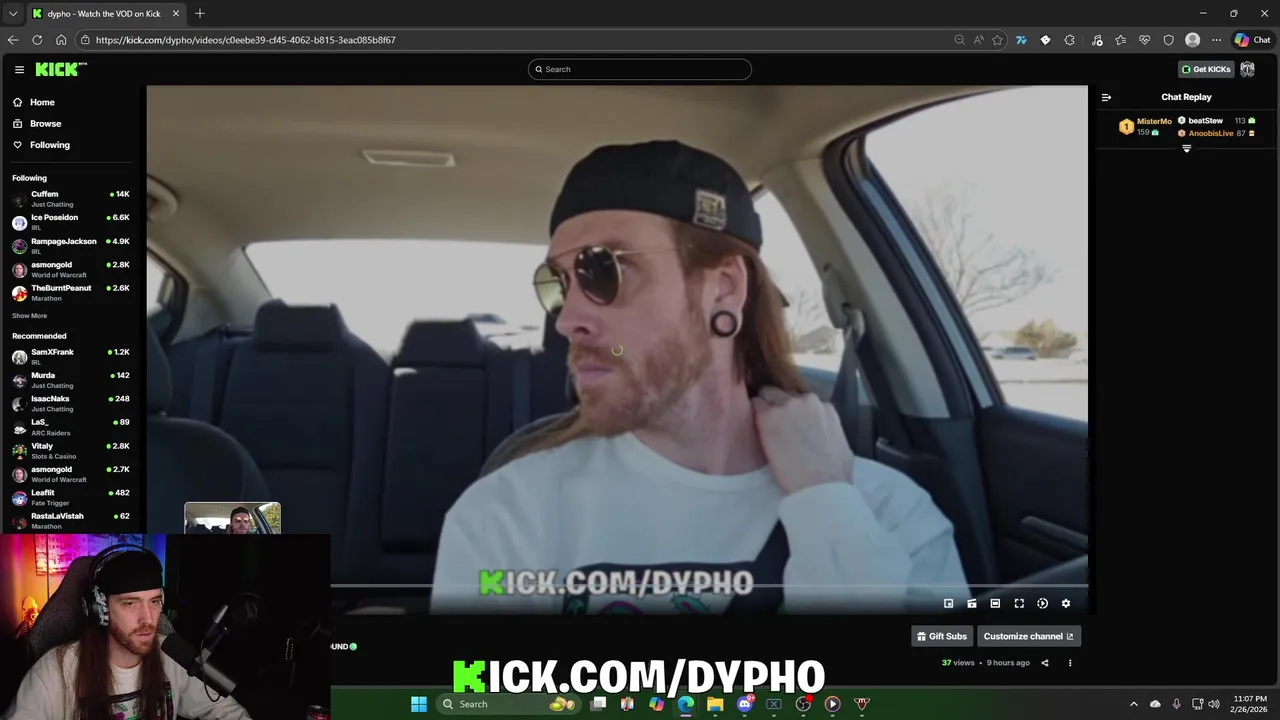Click the browser home icon
Screen dimensions: 1280x720
(61, 40)
